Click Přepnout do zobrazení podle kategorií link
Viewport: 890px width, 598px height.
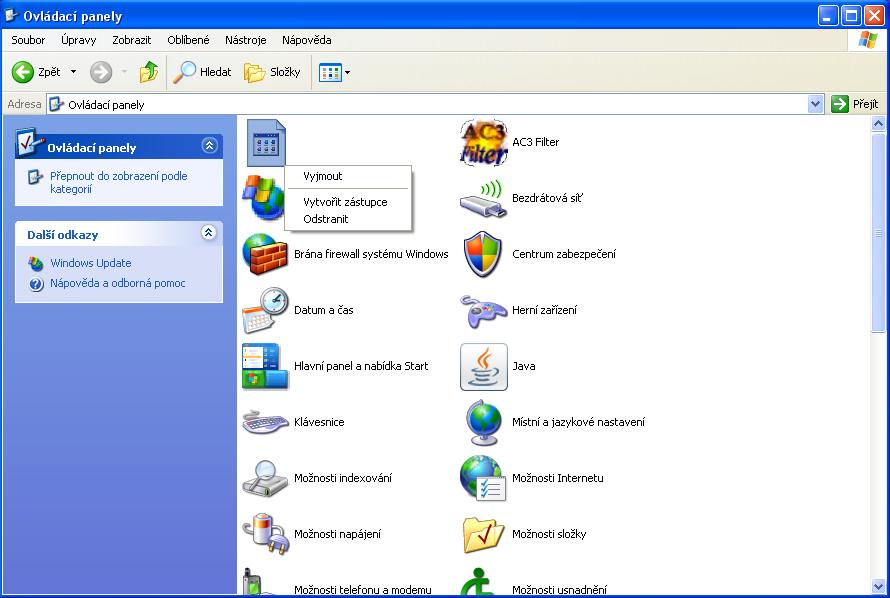(x=118, y=182)
